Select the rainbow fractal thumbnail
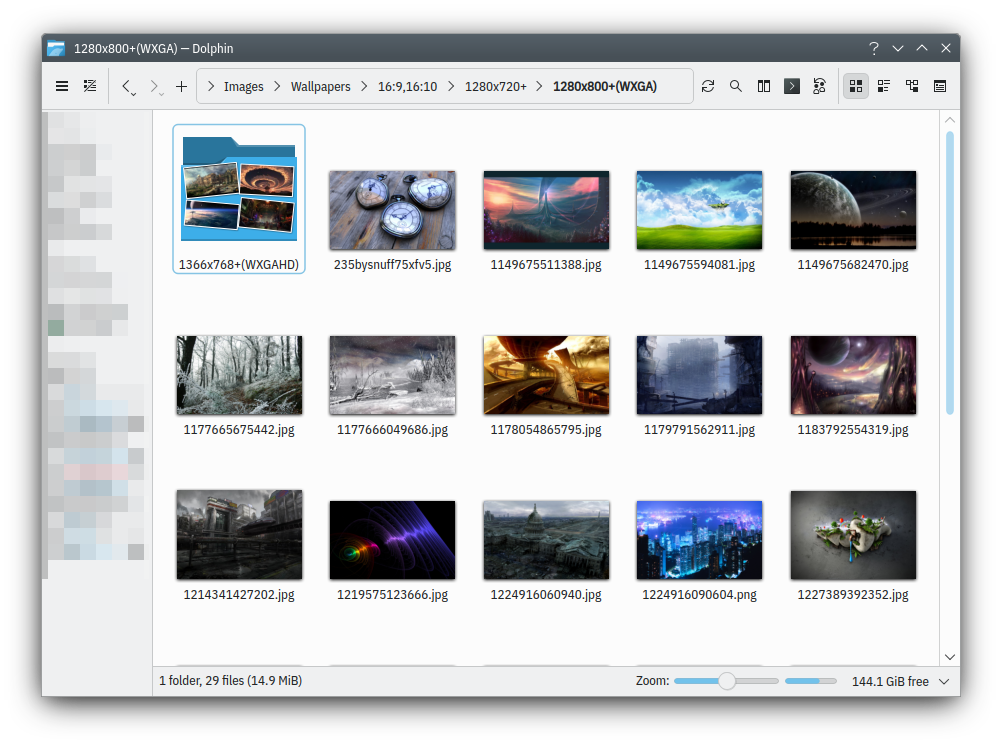Viewport: 1002px width, 746px height. tap(392, 540)
